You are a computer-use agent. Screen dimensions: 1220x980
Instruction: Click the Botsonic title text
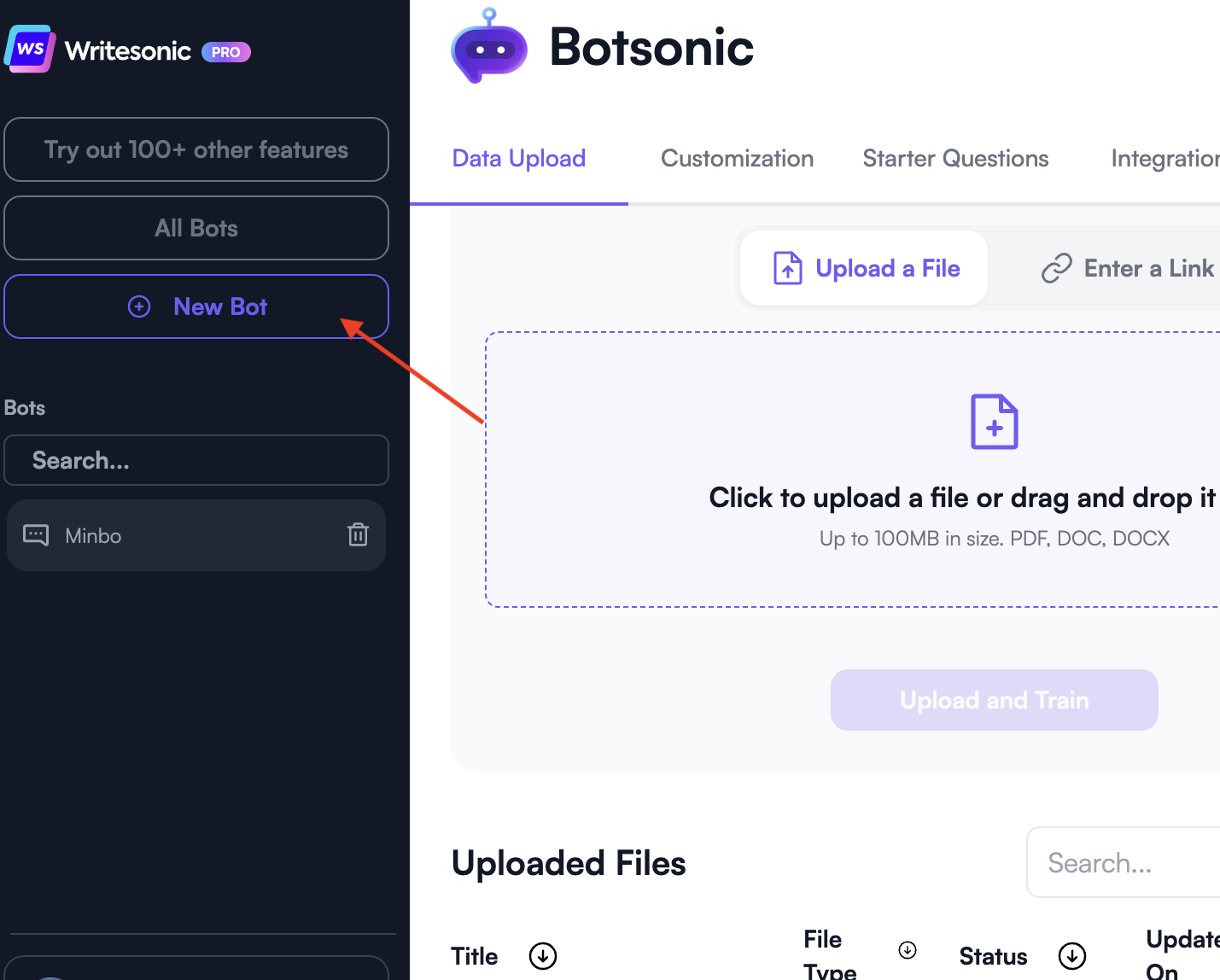[x=651, y=47]
